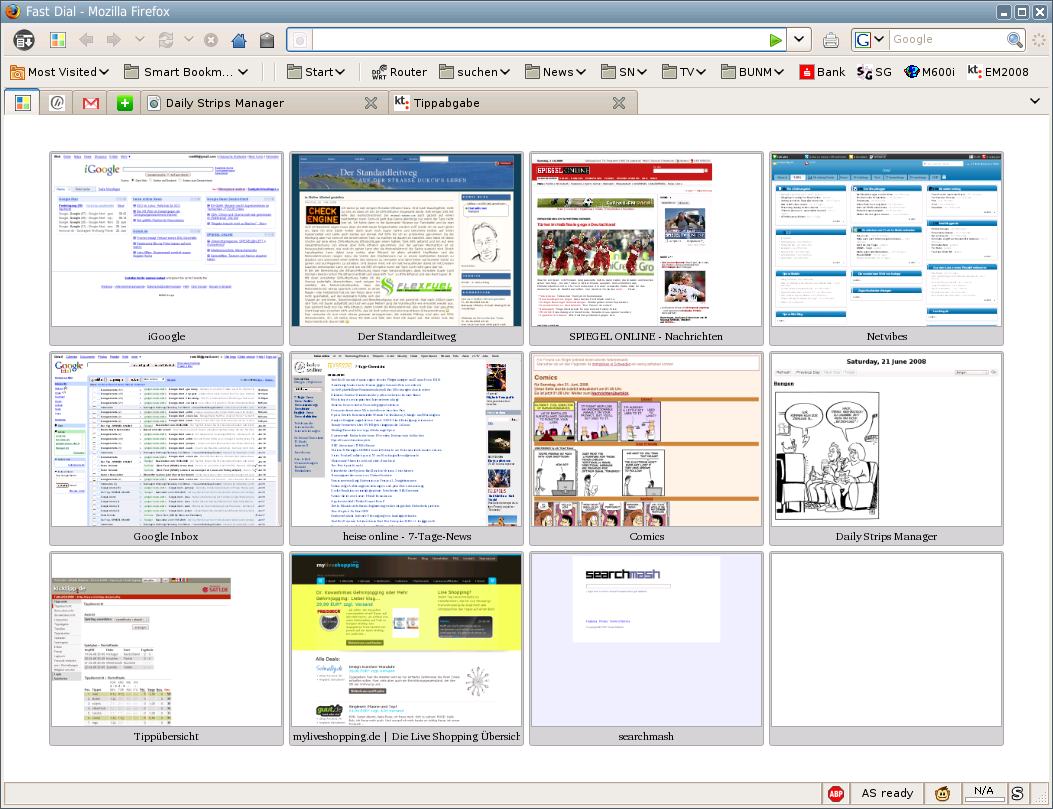Click the Home button in the navigation toolbar
The image size is (1053, 809).
pyautogui.click(x=239, y=40)
